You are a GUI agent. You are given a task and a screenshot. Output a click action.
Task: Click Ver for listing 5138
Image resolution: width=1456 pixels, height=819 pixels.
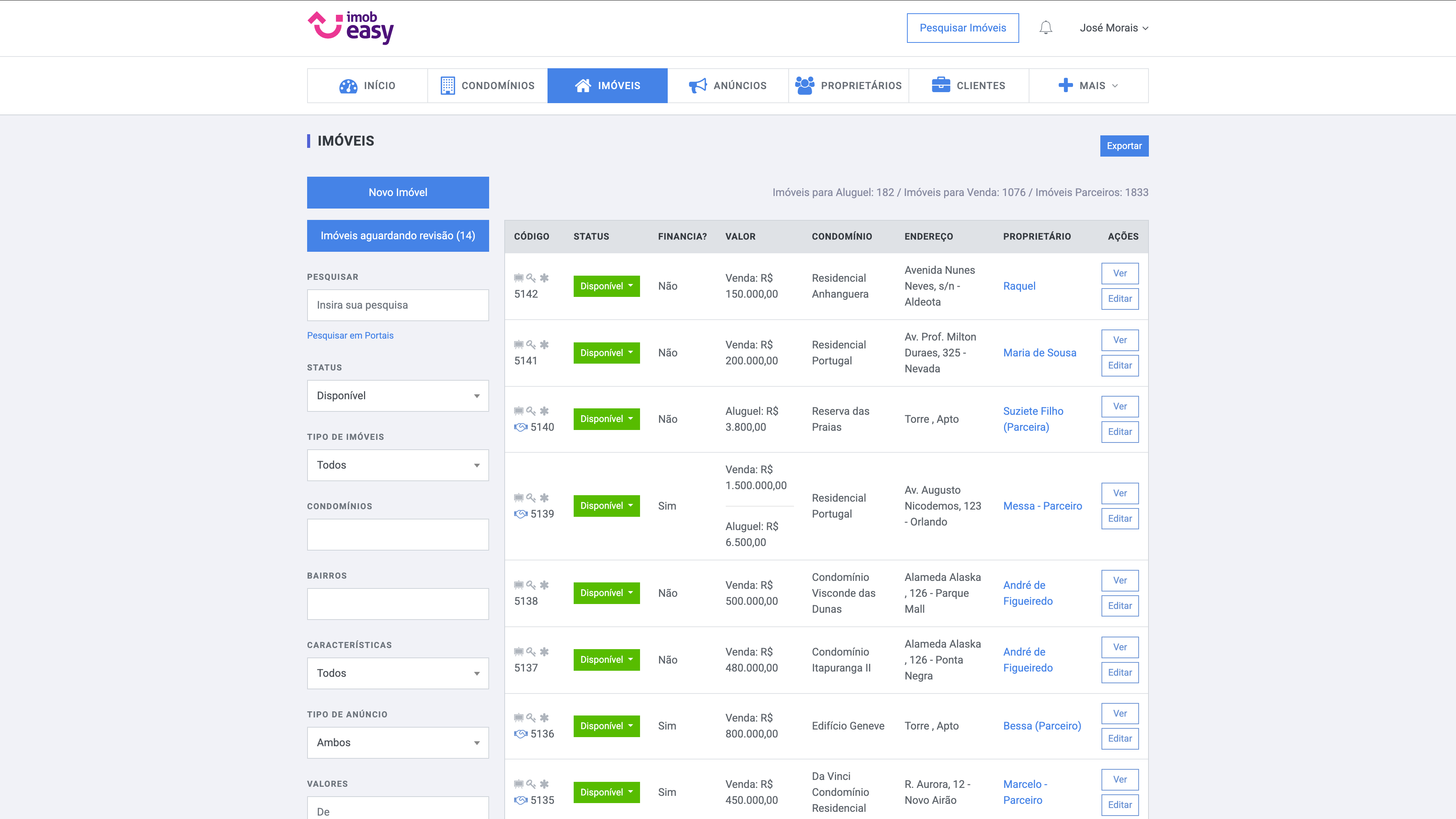point(1120,581)
